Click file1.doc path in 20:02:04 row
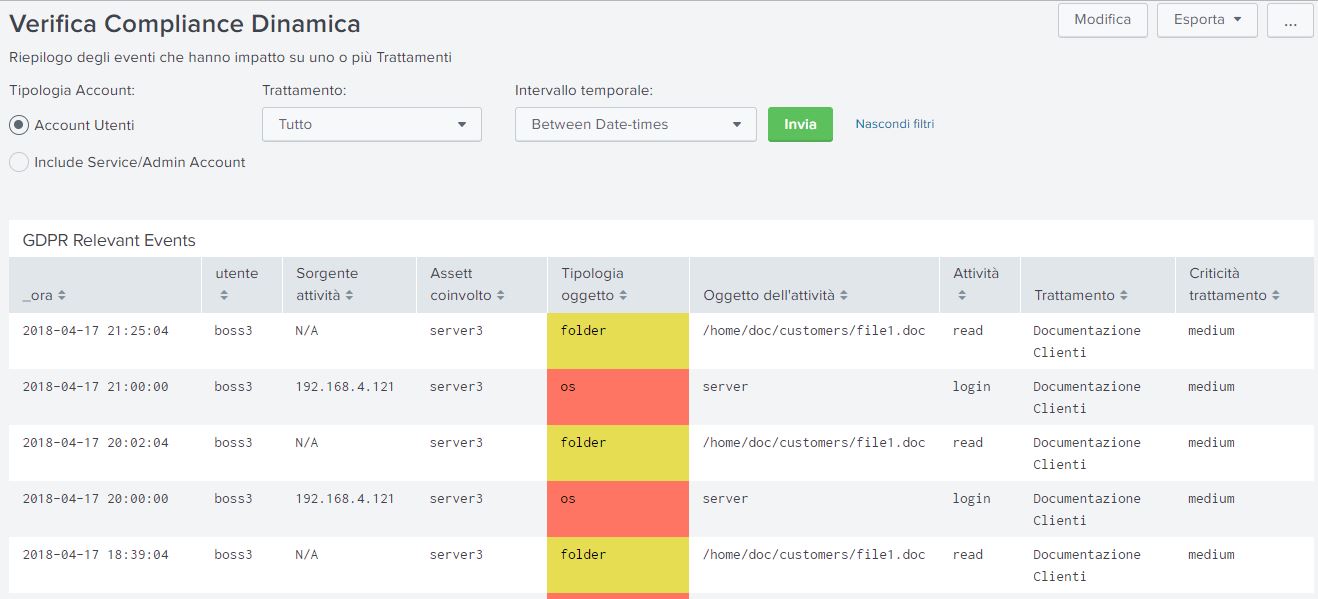This screenshot has height=599, width=1318. 814,442
